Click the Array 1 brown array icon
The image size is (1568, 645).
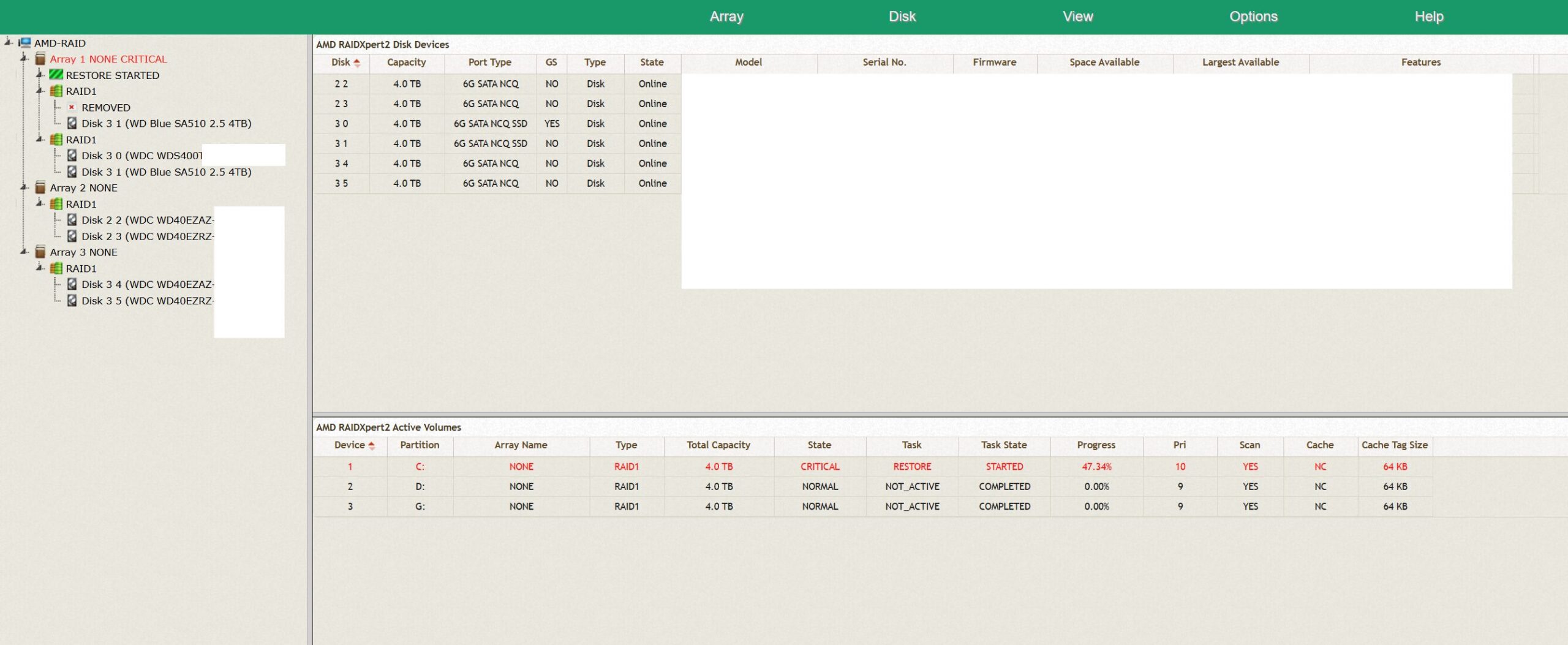(x=40, y=59)
